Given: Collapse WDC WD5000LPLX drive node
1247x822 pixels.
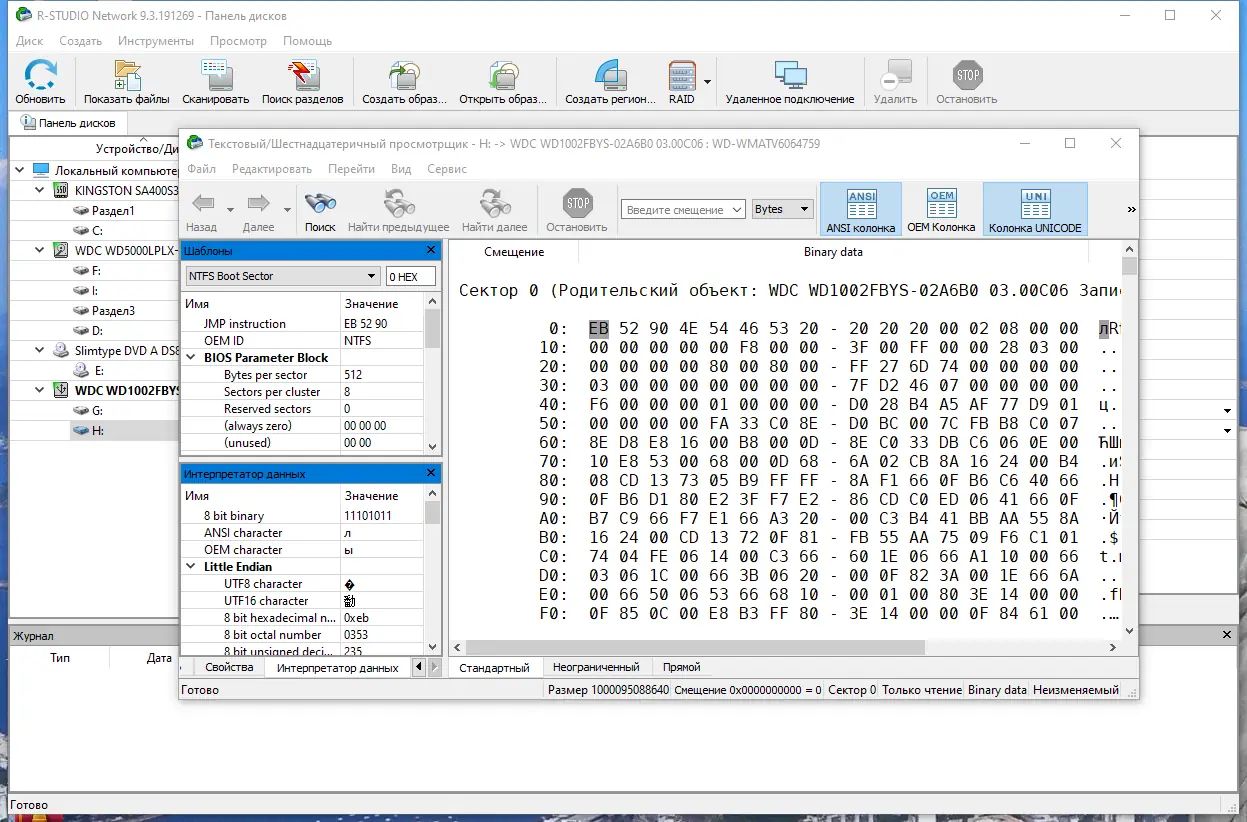Looking at the screenshot, I should [x=39, y=250].
